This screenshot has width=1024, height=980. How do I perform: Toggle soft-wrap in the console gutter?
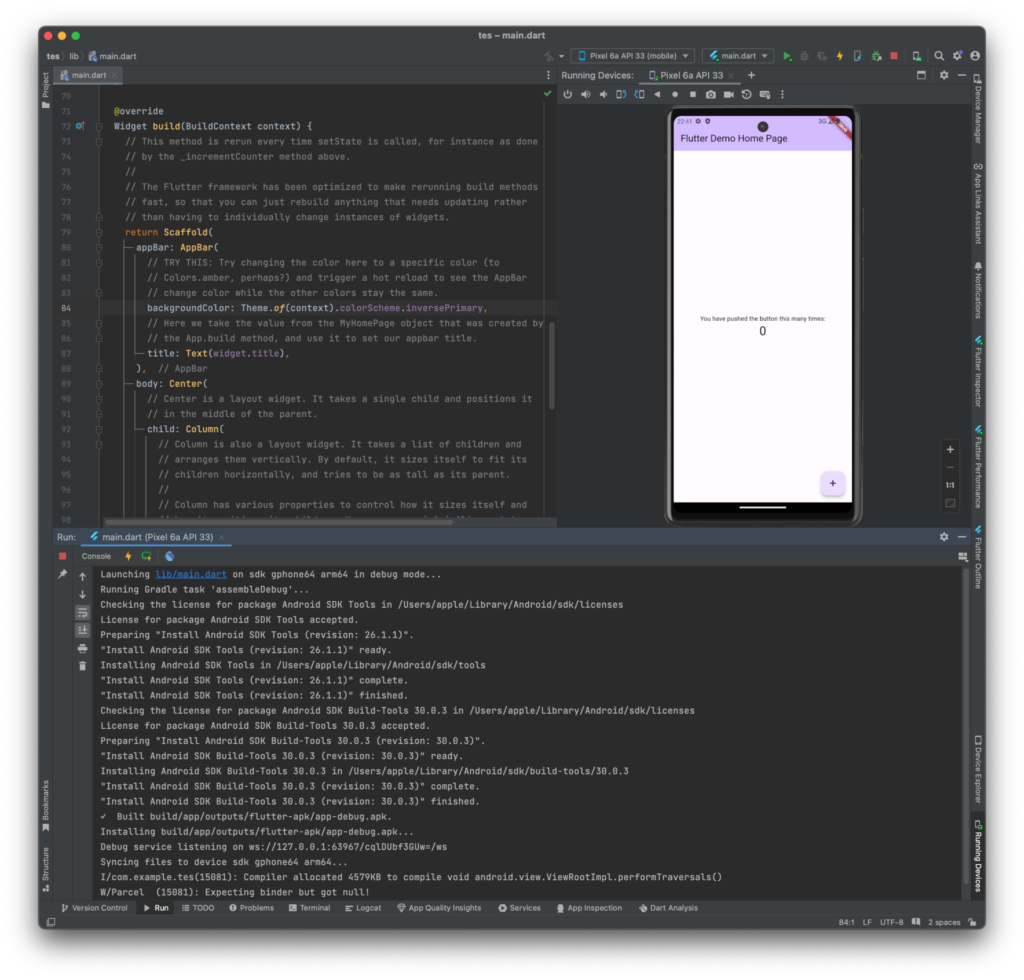tap(82, 613)
